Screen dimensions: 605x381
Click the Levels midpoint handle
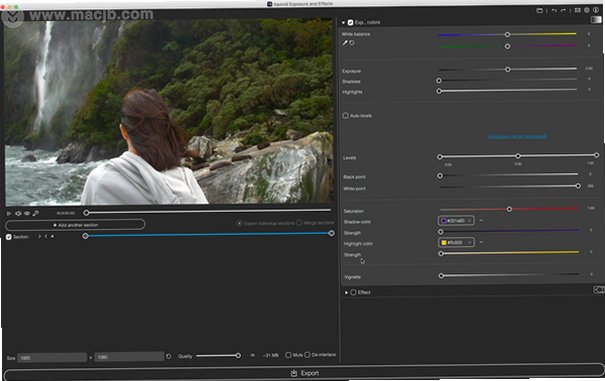point(518,156)
